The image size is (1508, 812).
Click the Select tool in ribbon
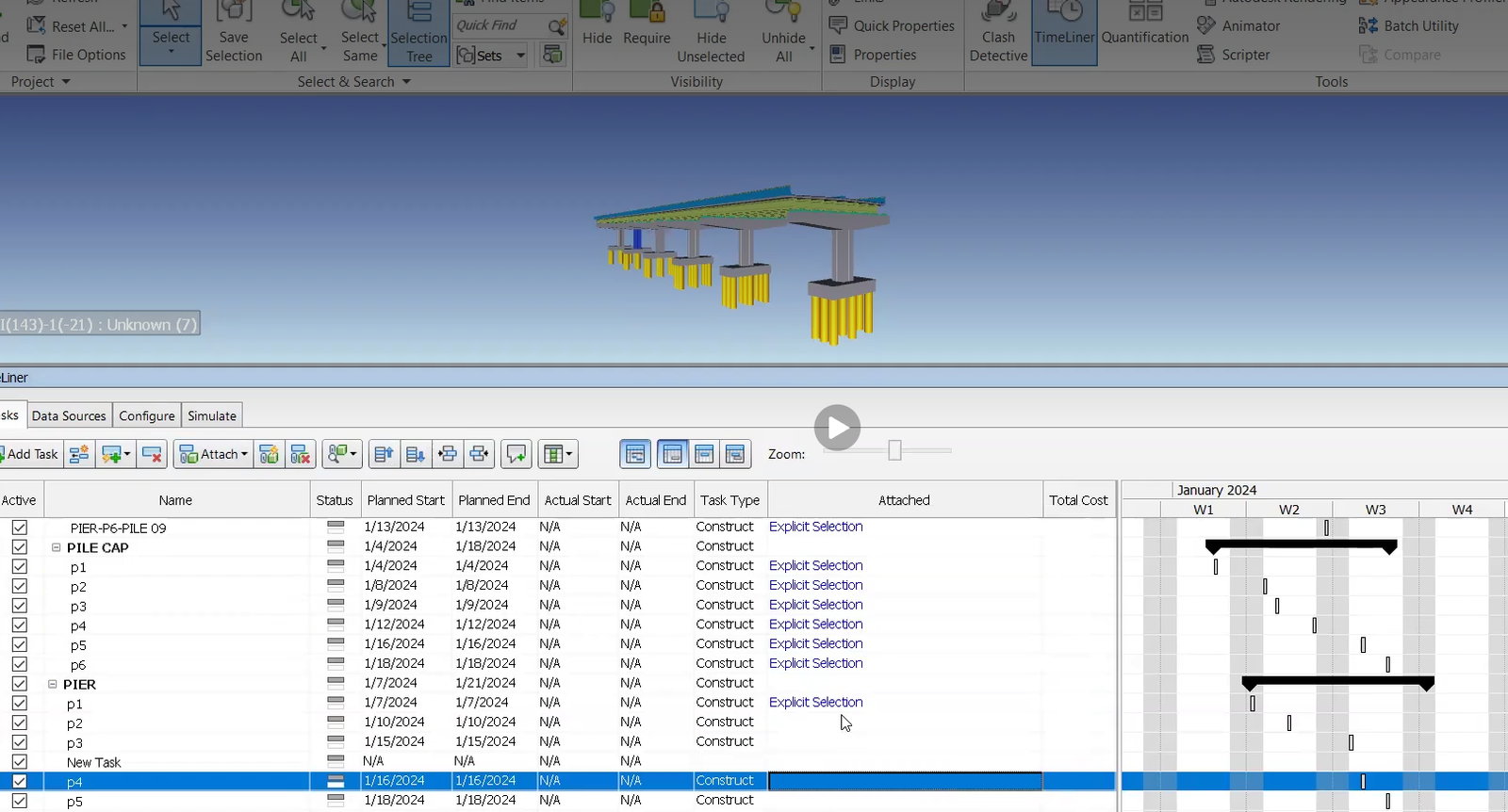(x=171, y=32)
